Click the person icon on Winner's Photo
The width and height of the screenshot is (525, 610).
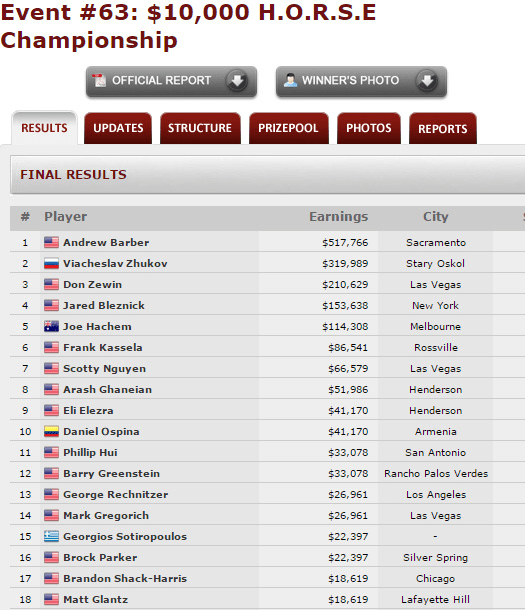click(x=290, y=80)
